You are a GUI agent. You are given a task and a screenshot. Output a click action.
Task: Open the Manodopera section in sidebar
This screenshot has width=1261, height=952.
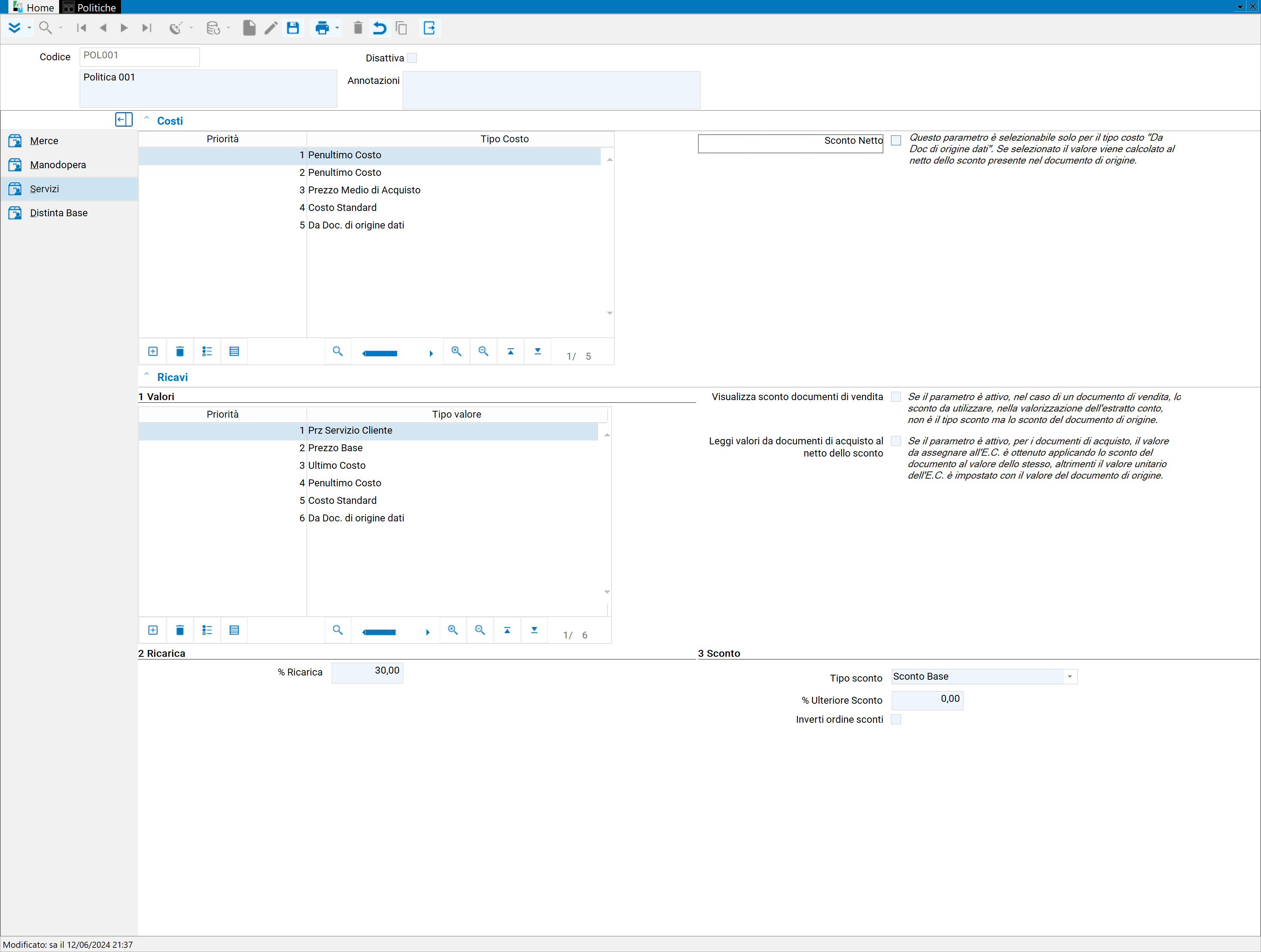[69, 165]
